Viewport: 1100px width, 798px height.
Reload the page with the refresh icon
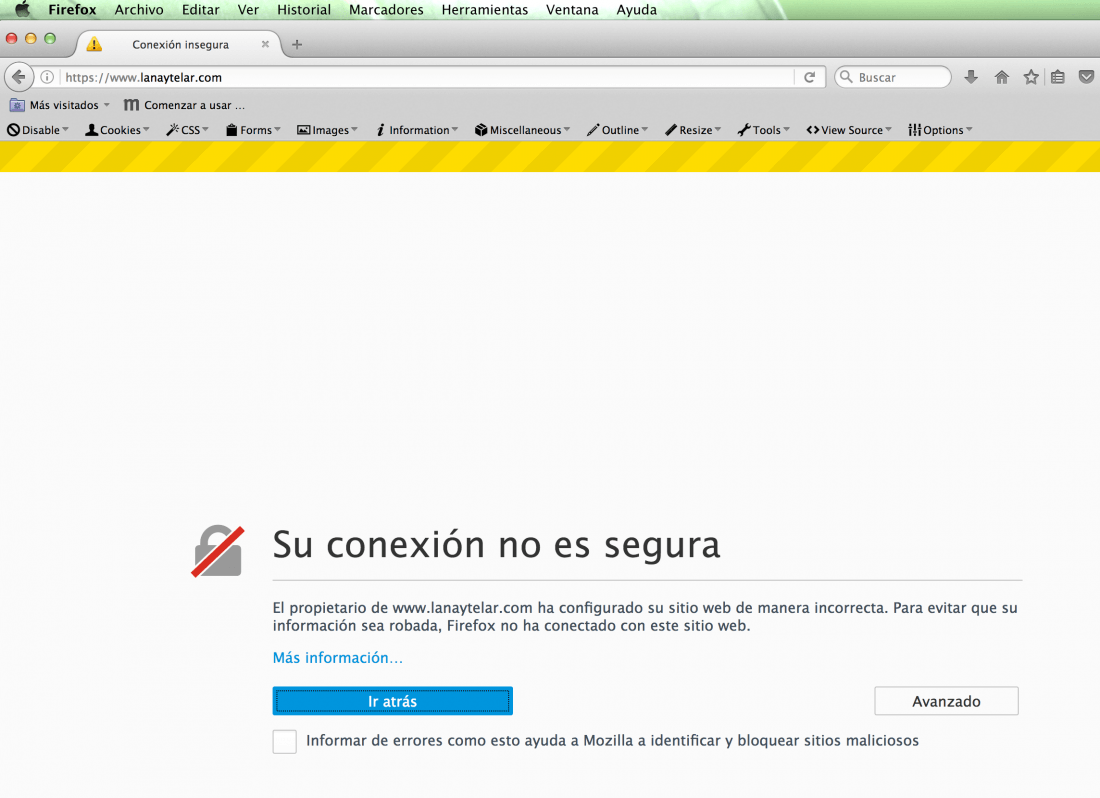pyautogui.click(x=810, y=77)
